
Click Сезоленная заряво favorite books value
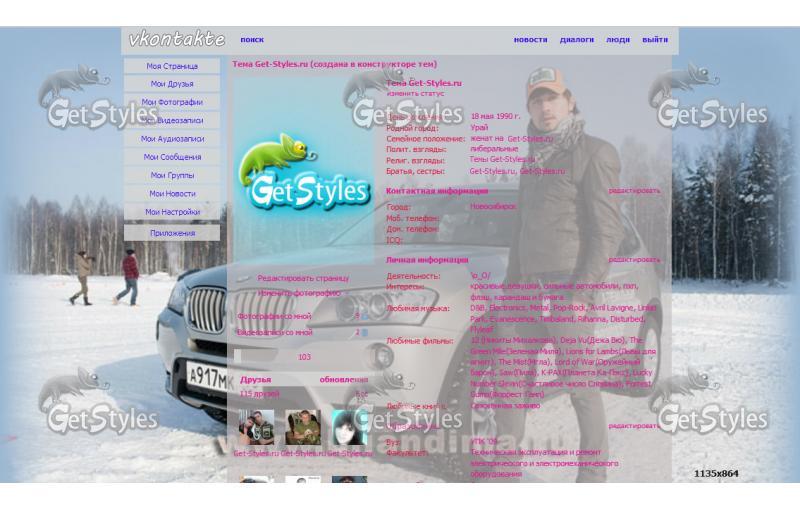coord(505,405)
